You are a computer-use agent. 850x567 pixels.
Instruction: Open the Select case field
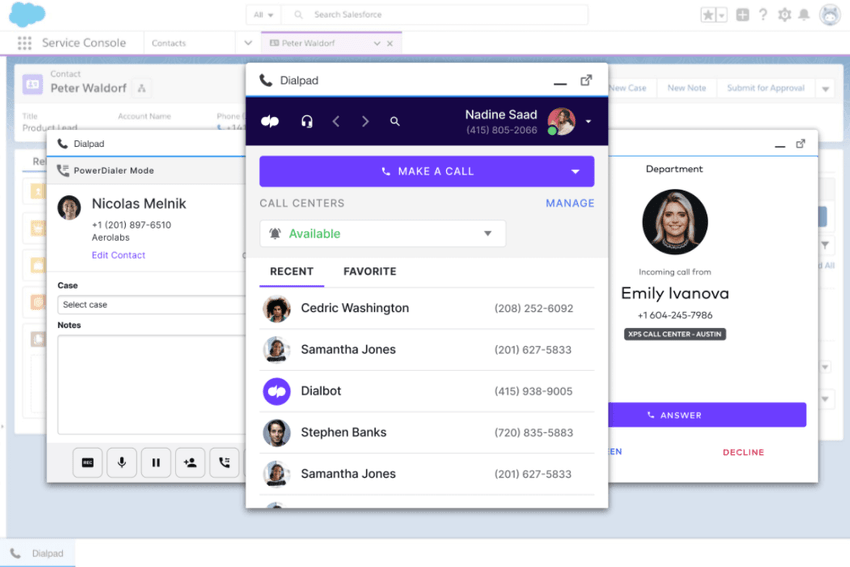point(151,305)
